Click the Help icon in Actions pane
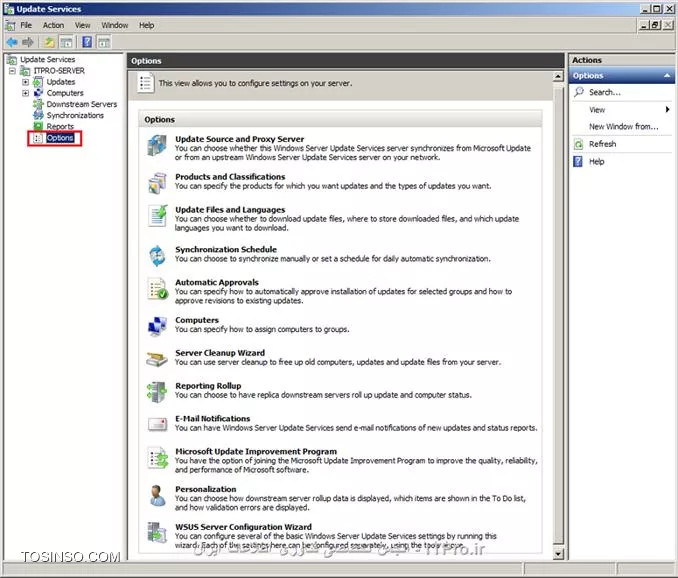 pos(578,161)
